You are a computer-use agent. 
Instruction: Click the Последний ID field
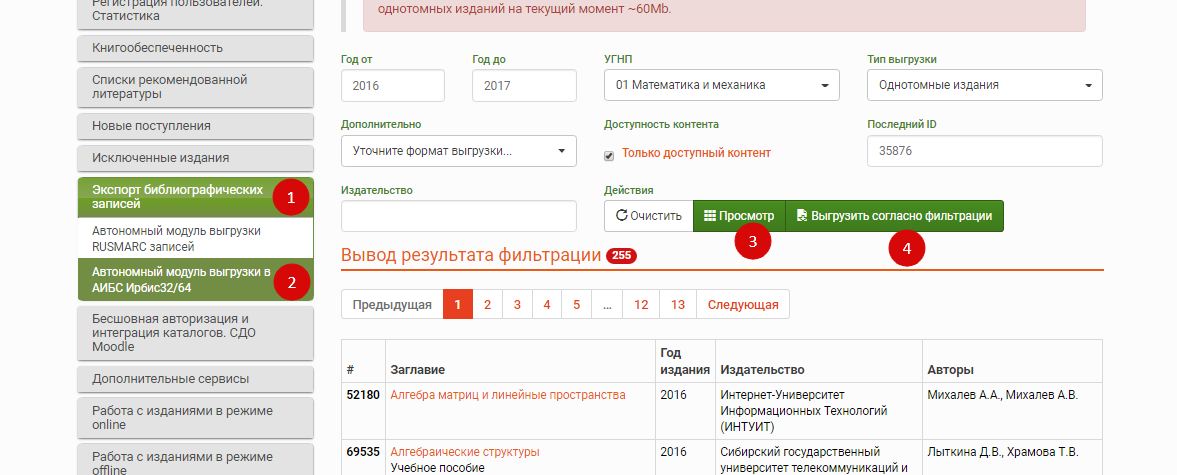click(984, 152)
